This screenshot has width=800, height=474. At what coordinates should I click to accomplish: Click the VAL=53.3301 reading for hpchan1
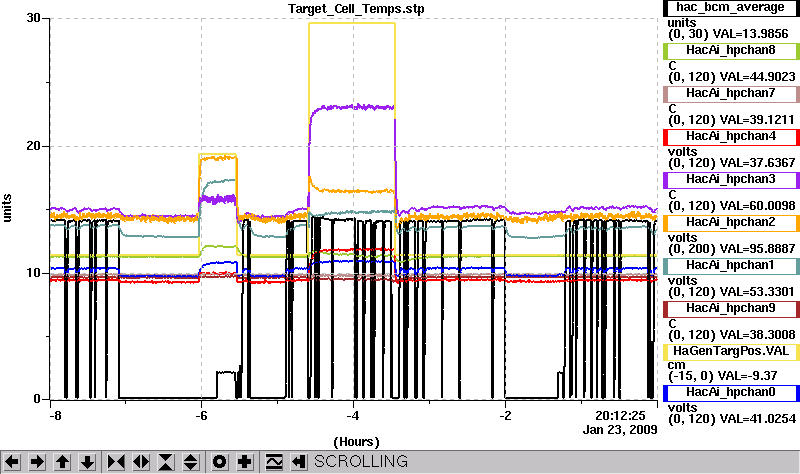pyautogui.click(x=757, y=292)
